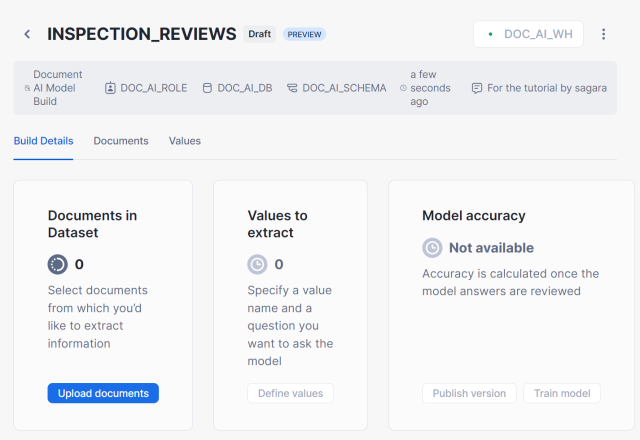Click the back arrow next to INSPECTION_REVIEWS
640x440 pixels.
[27, 34]
